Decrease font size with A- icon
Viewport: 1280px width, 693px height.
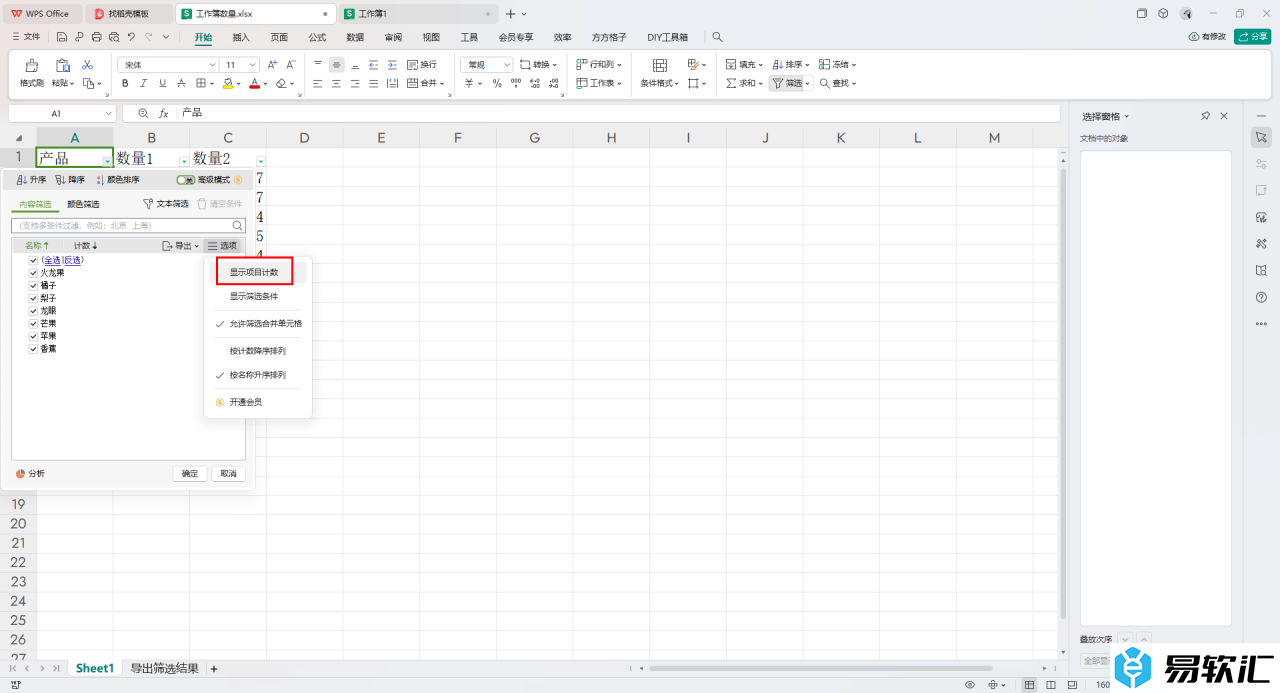coord(290,64)
